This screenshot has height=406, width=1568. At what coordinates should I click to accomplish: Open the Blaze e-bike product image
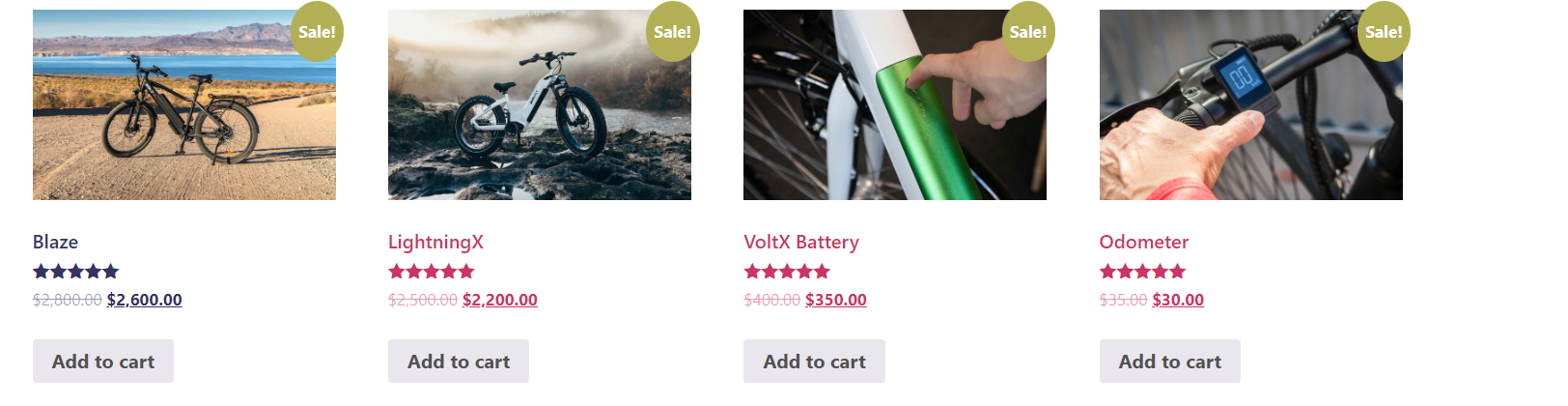tap(183, 104)
